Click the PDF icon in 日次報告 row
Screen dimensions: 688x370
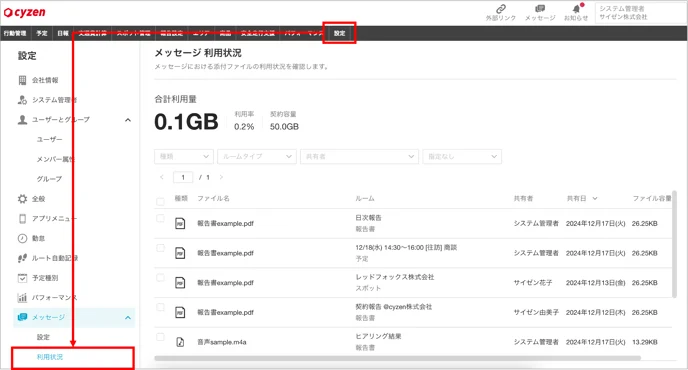(x=180, y=223)
